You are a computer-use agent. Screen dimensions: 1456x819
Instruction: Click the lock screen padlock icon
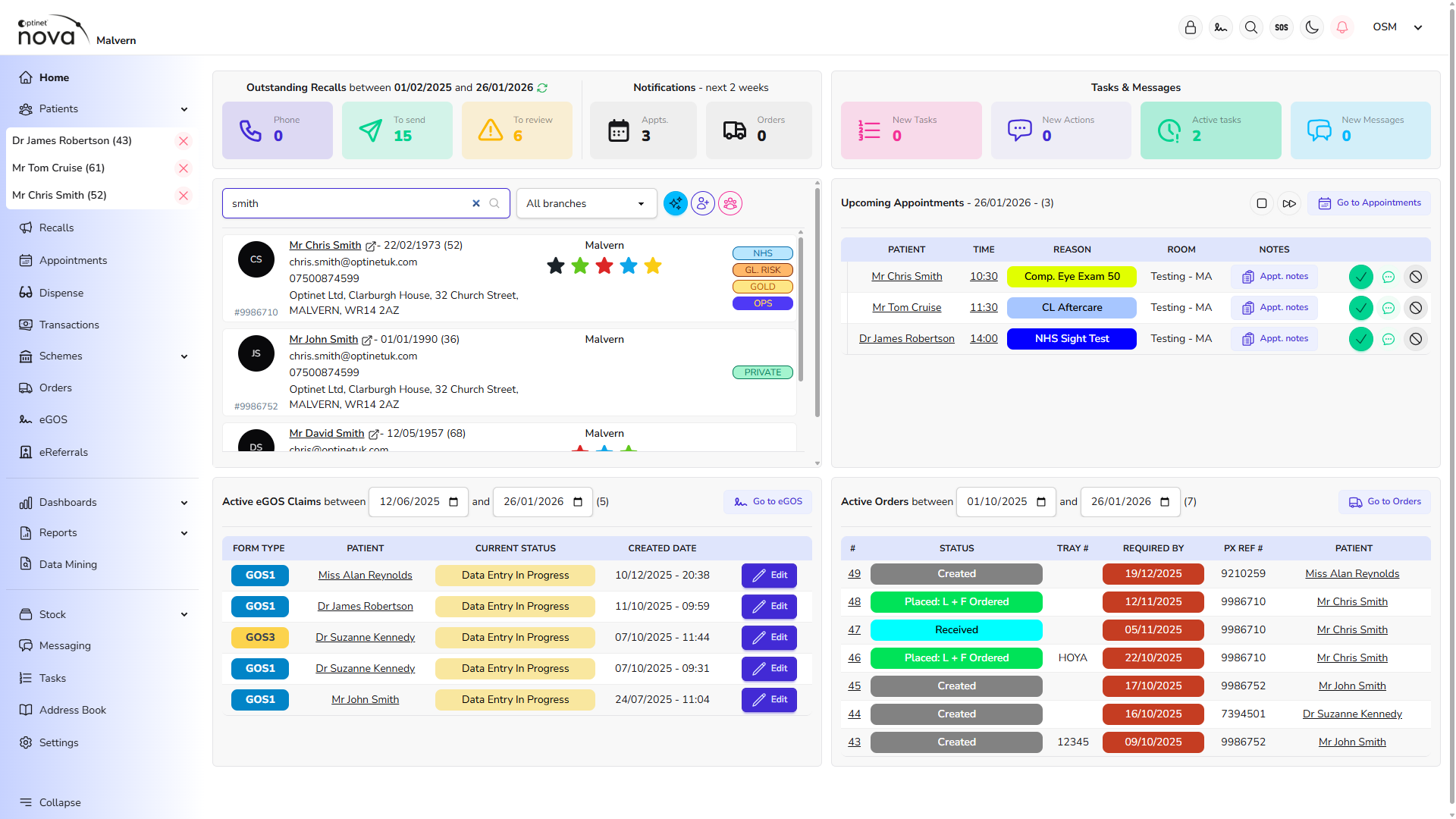[x=1191, y=27]
